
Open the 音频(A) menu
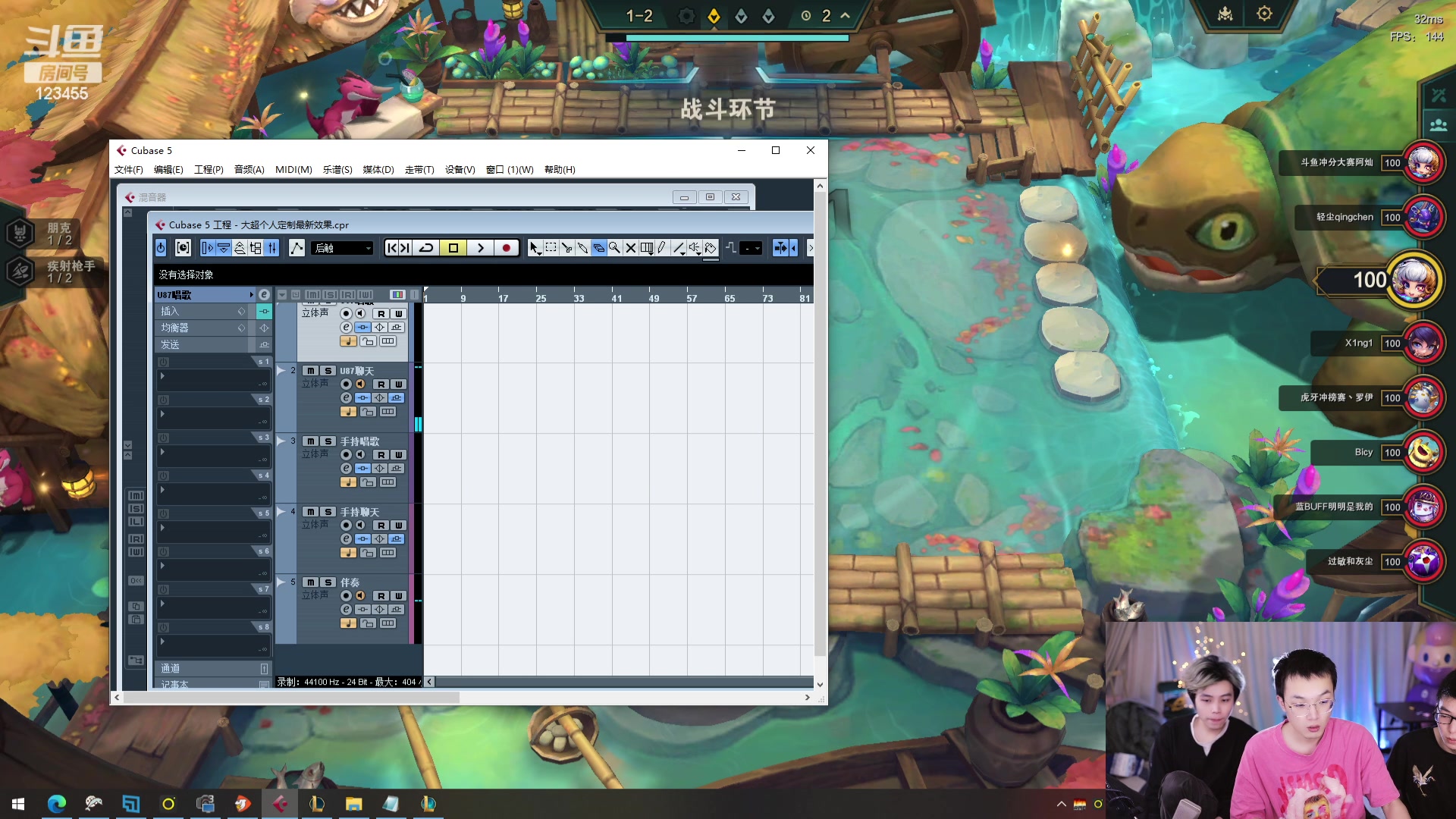(x=249, y=170)
